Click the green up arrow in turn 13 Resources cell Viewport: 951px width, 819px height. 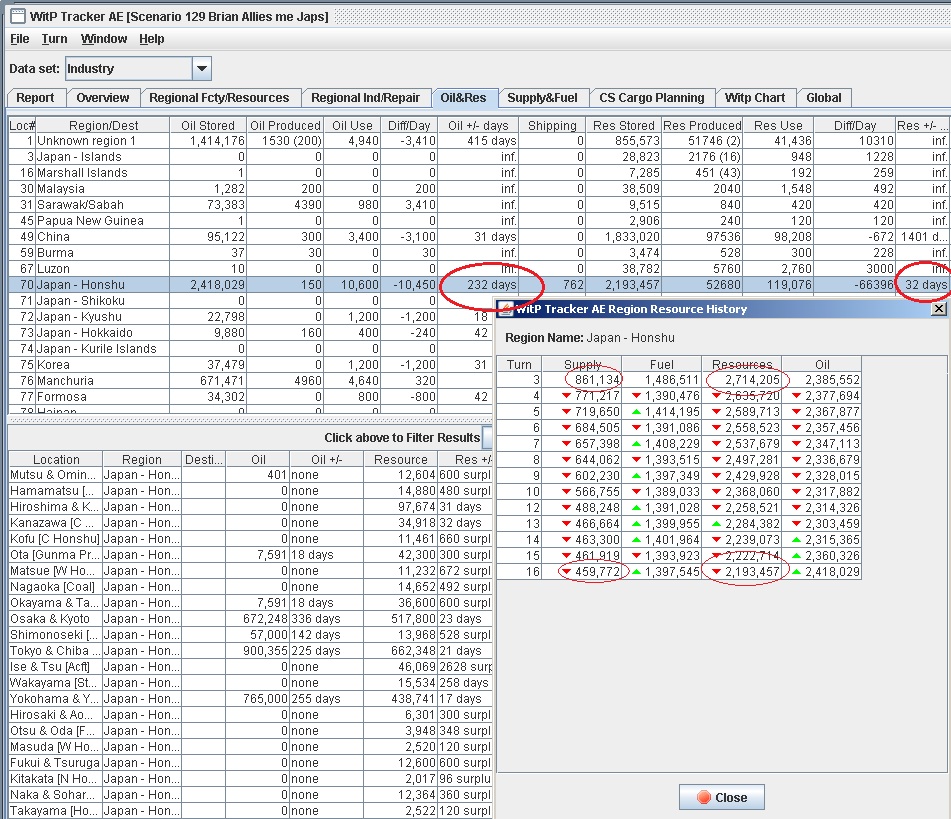(716, 524)
